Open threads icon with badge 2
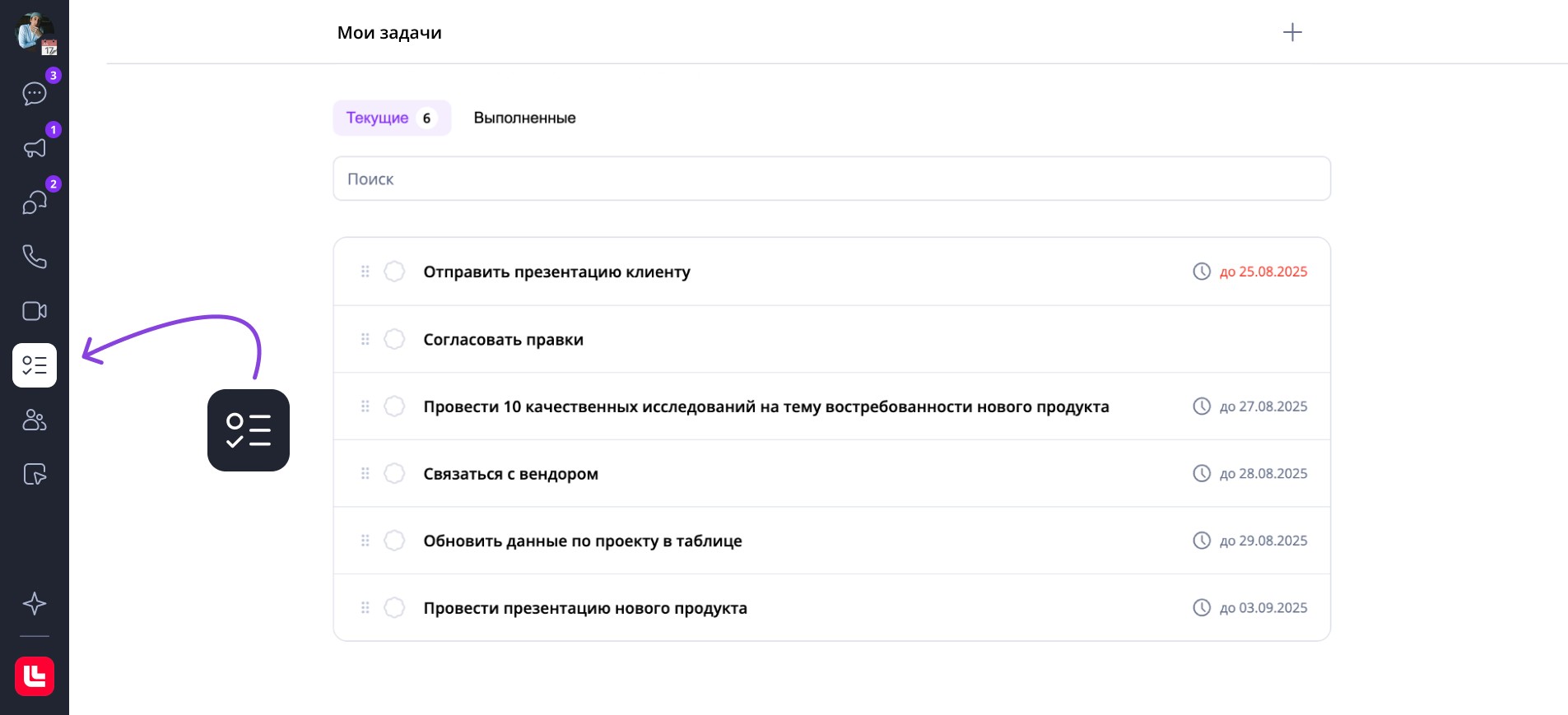Image resolution: width=1568 pixels, height=715 pixels. coord(35,202)
